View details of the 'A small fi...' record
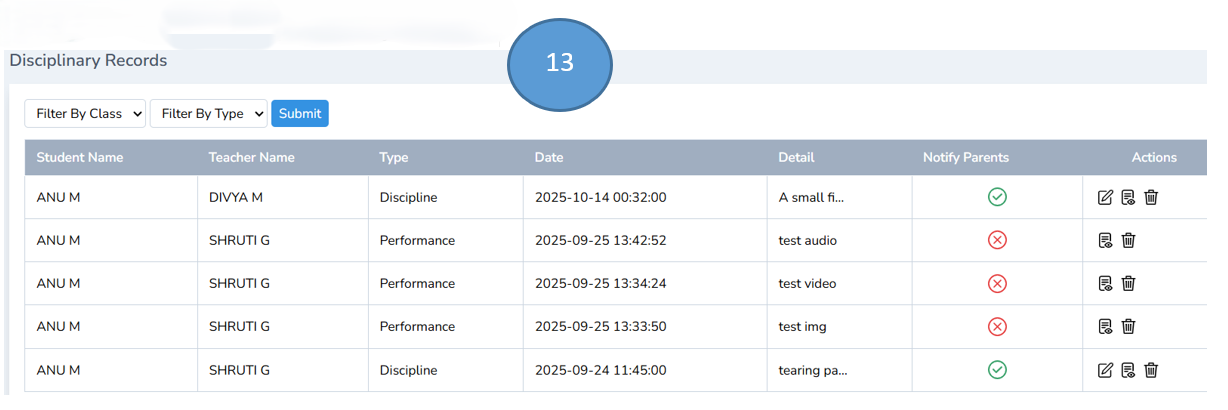 (x=1128, y=198)
